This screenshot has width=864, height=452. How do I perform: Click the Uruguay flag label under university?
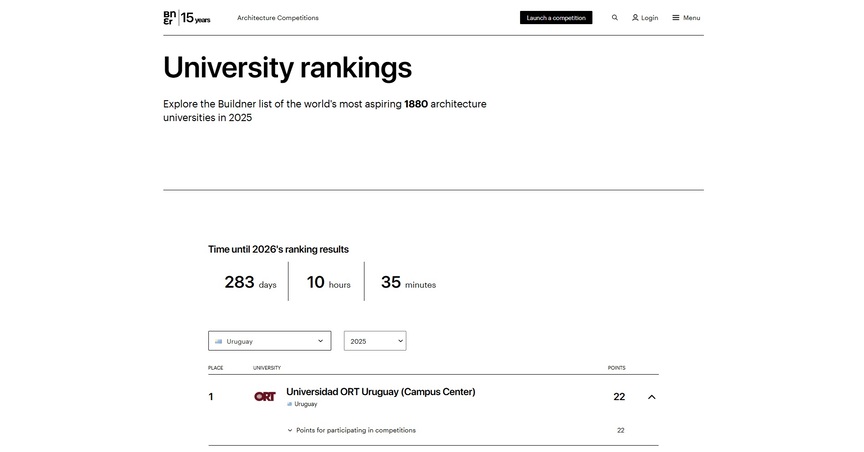pos(302,404)
